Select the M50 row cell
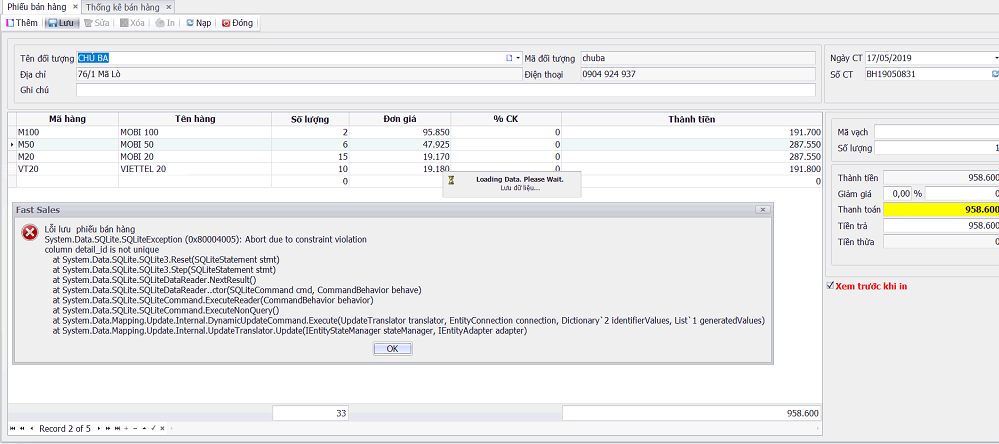This screenshot has width=999, height=444. pos(67,145)
